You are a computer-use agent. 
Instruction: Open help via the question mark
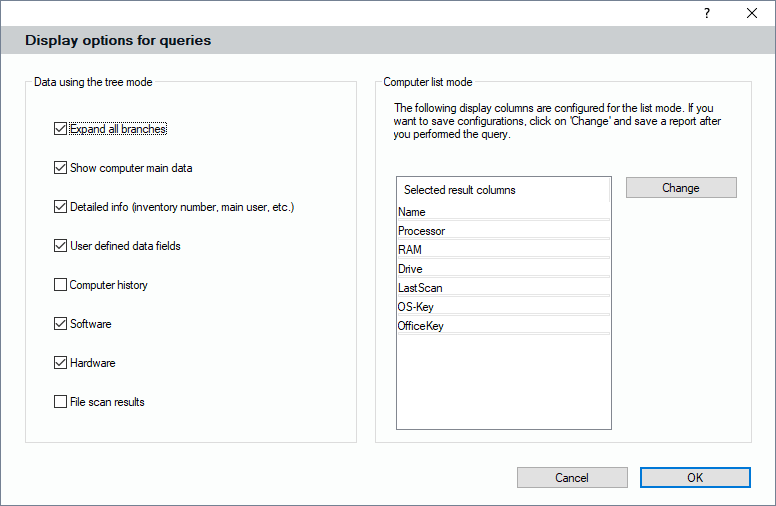pyautogui.click(x=707, y=13)
